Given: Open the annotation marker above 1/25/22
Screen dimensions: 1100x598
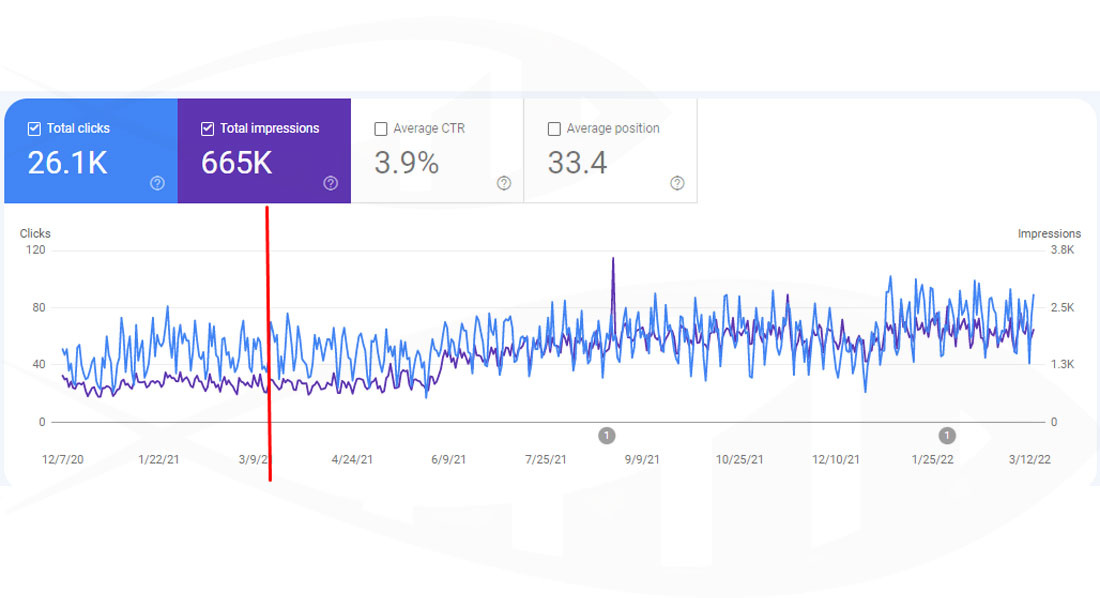Looking at the screenshot, I should pyautogui.click(x=946, y=435).
